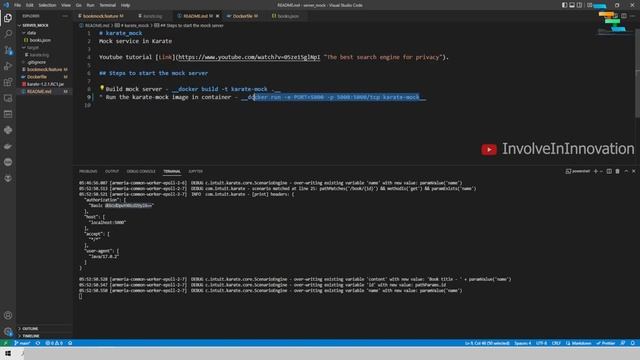Open the Manage gear icon
The height and width of the screenshot is (360, 640).
pyautogui.click(x=8, y=331)
